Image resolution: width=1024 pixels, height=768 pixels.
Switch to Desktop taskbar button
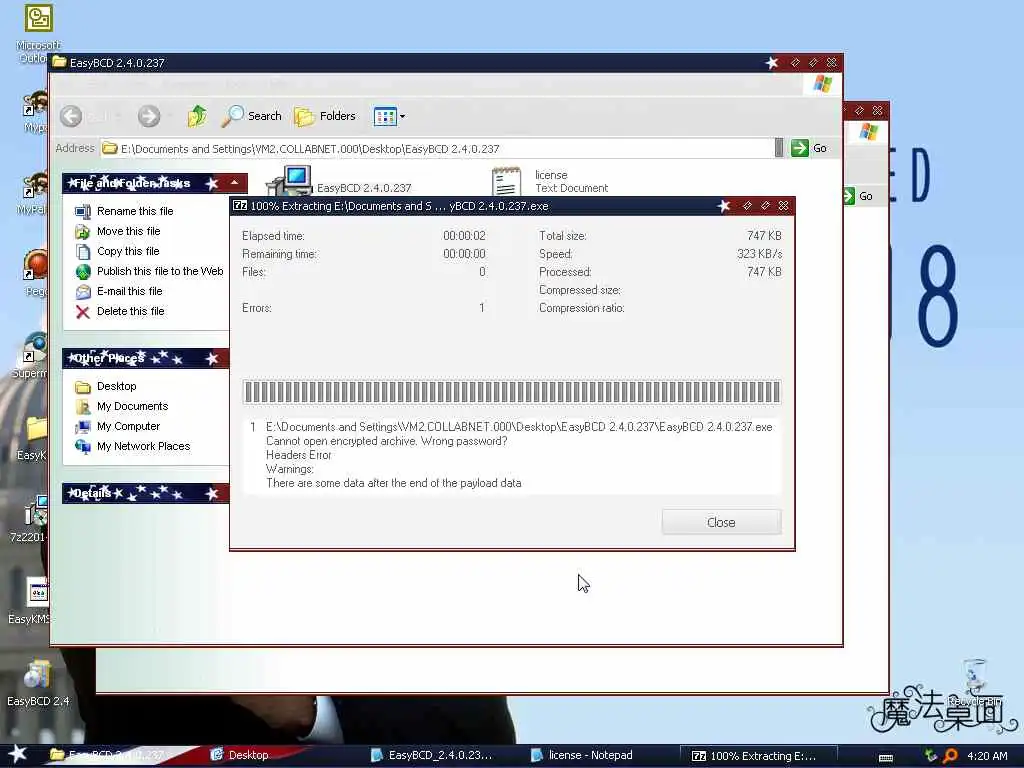[240, 755]
